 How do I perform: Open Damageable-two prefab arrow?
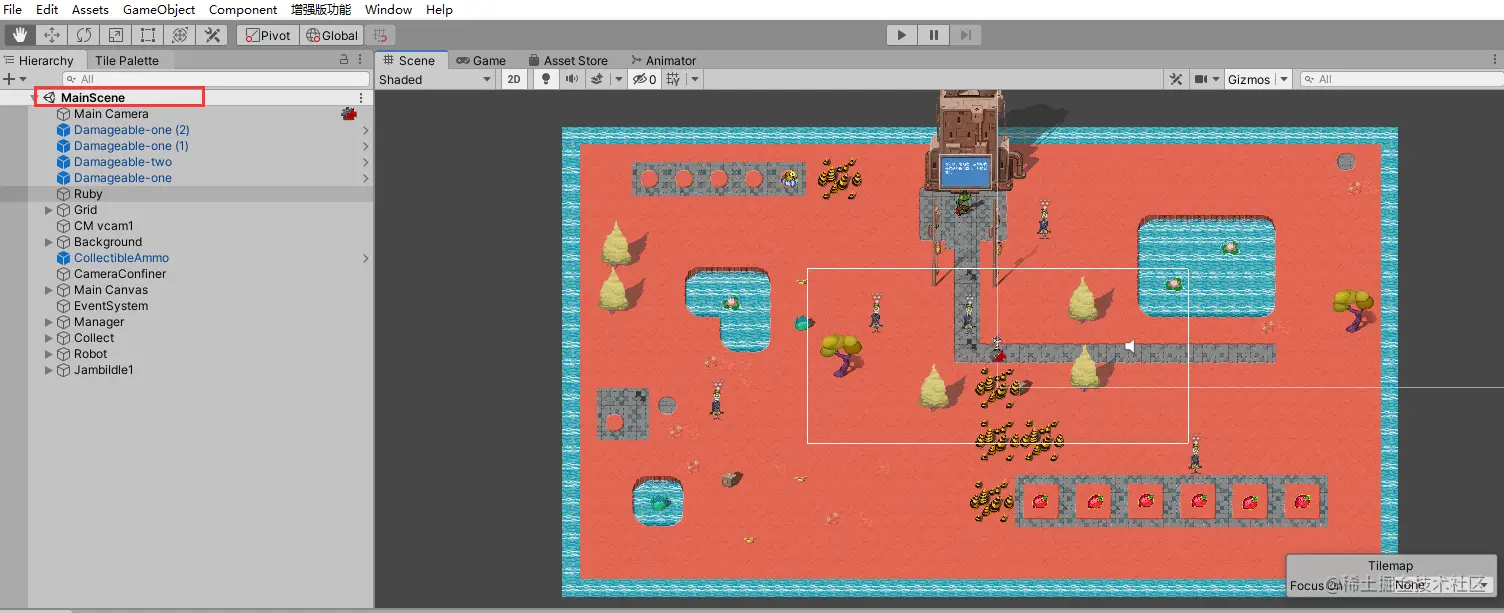tap(365, 162)
